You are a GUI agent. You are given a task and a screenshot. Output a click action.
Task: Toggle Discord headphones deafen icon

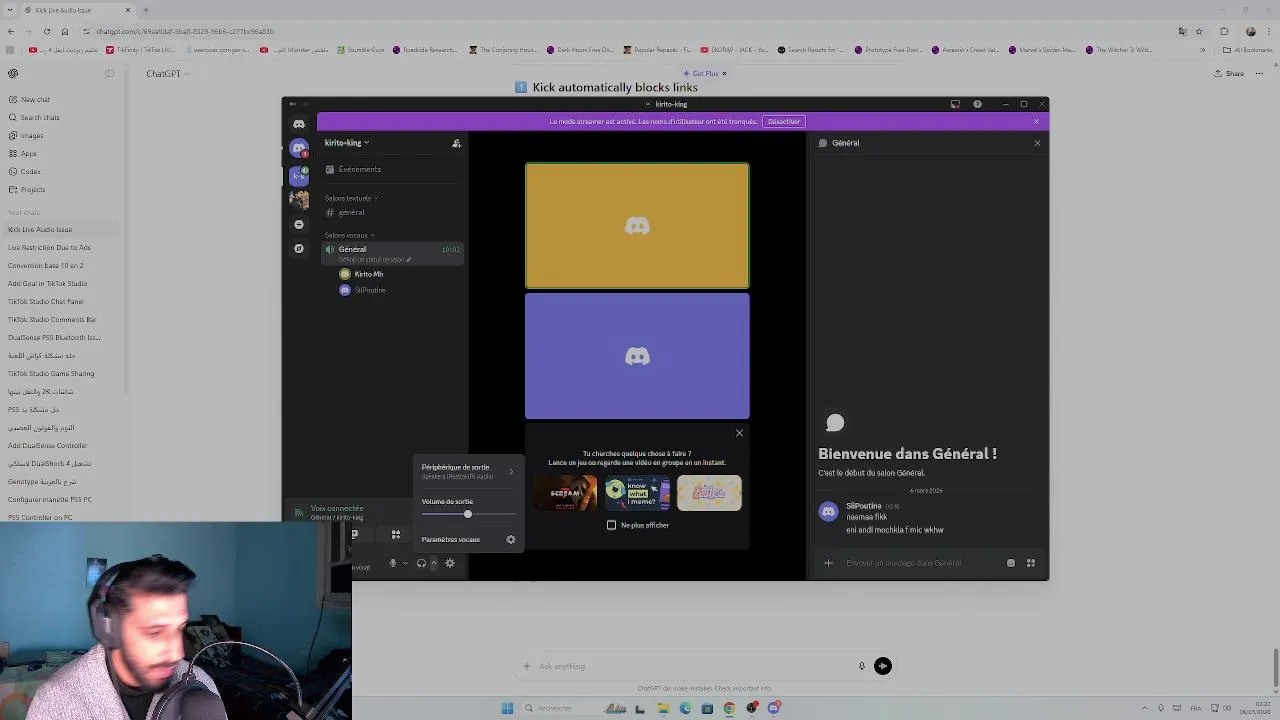point(421,563)
